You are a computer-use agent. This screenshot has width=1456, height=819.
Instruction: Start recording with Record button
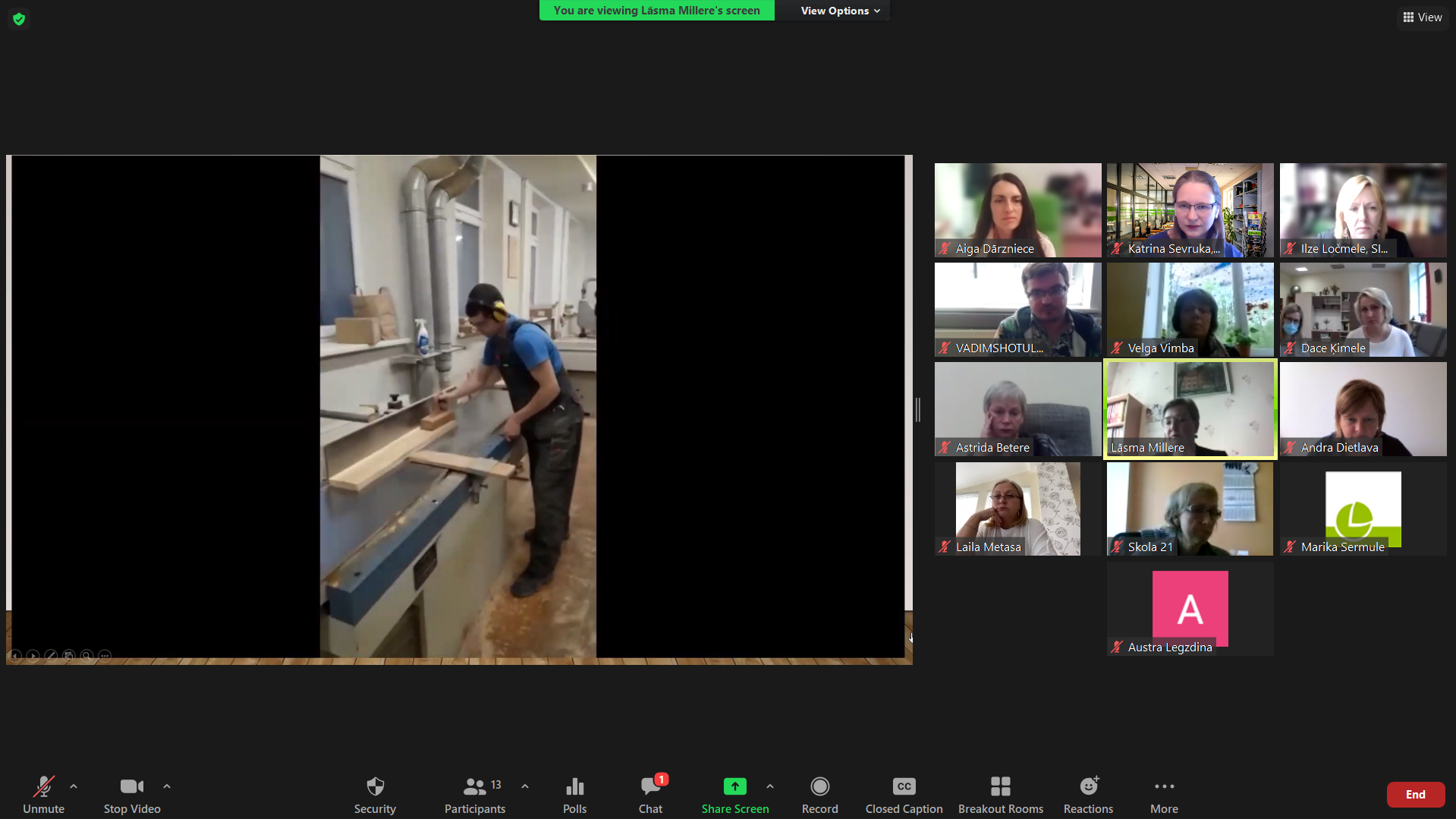[819, 794]
